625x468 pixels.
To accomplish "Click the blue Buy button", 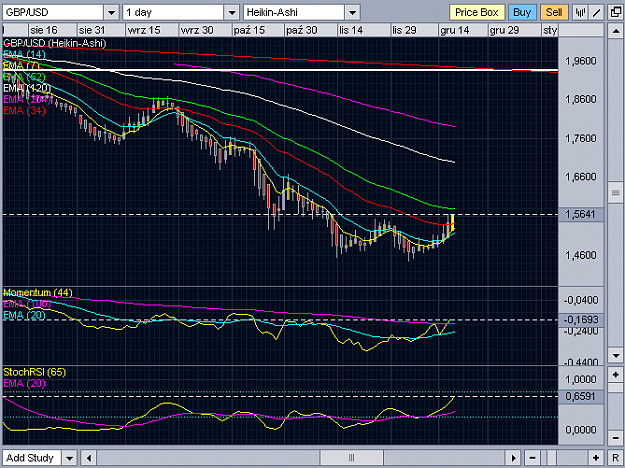I will 522,13.
